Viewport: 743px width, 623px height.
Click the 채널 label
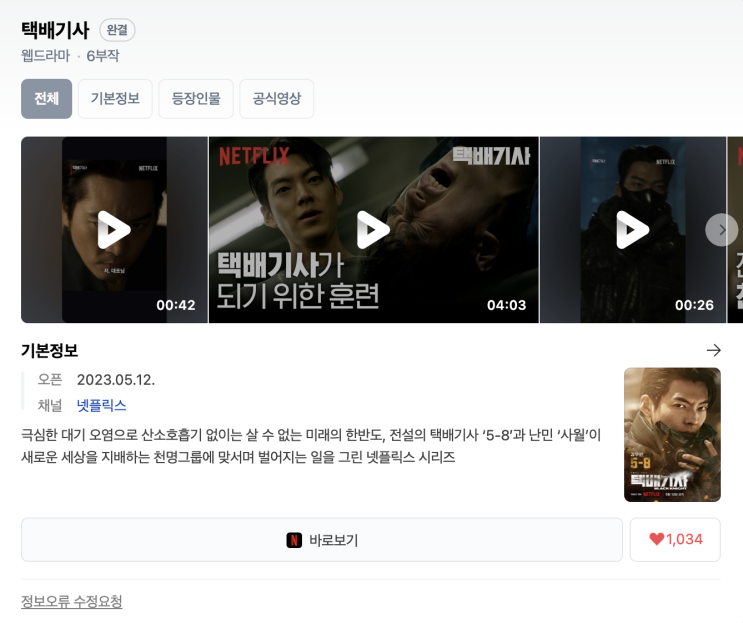50,406
